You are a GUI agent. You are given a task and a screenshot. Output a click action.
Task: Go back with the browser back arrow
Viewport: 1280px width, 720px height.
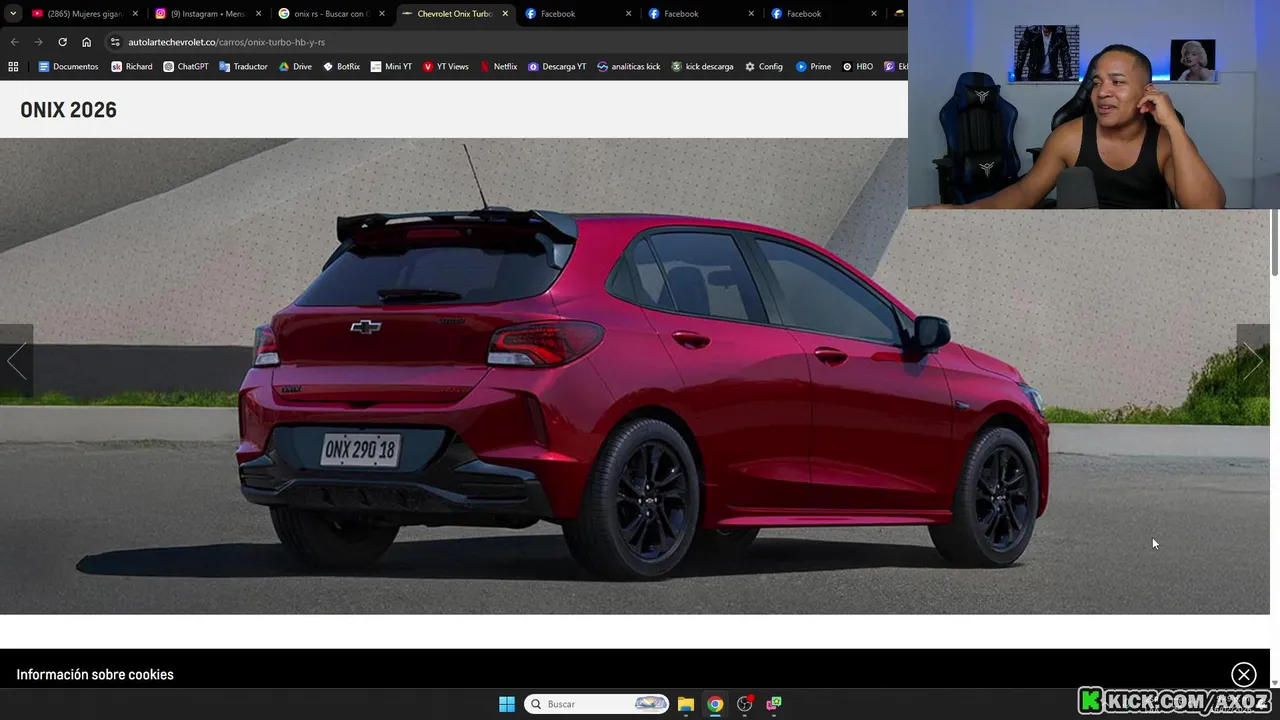[x=14, y=42]
